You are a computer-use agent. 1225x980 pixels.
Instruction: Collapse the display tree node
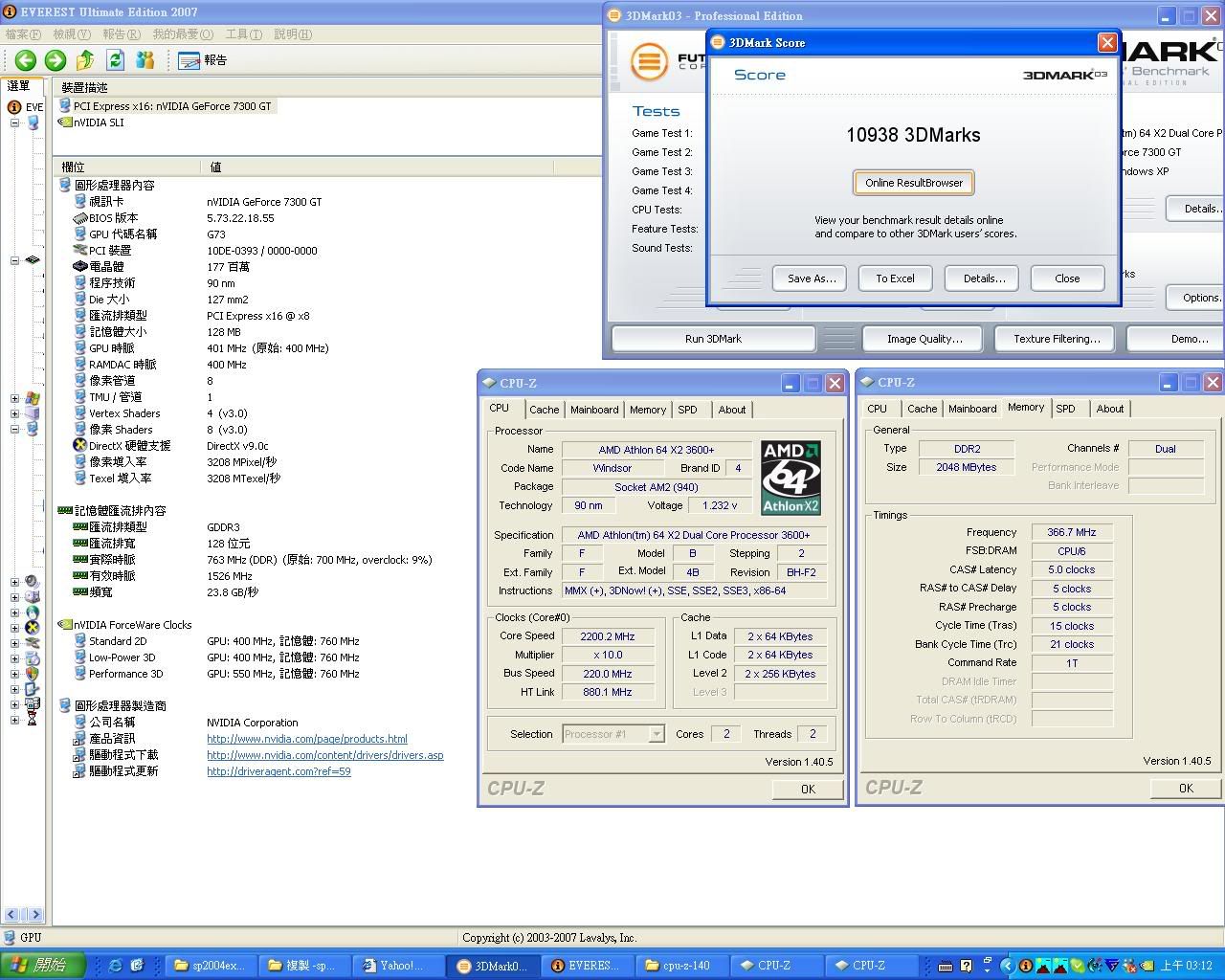coord(14,429)
